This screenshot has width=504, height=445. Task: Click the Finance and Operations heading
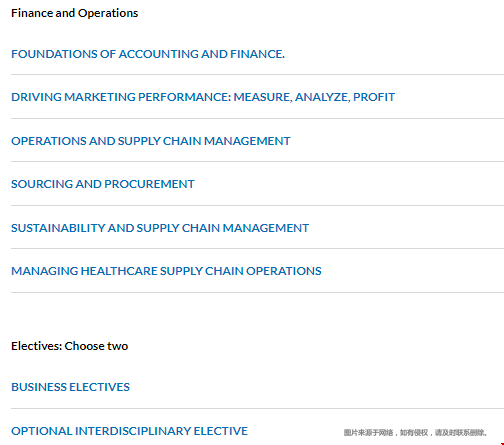pos(74,13)
